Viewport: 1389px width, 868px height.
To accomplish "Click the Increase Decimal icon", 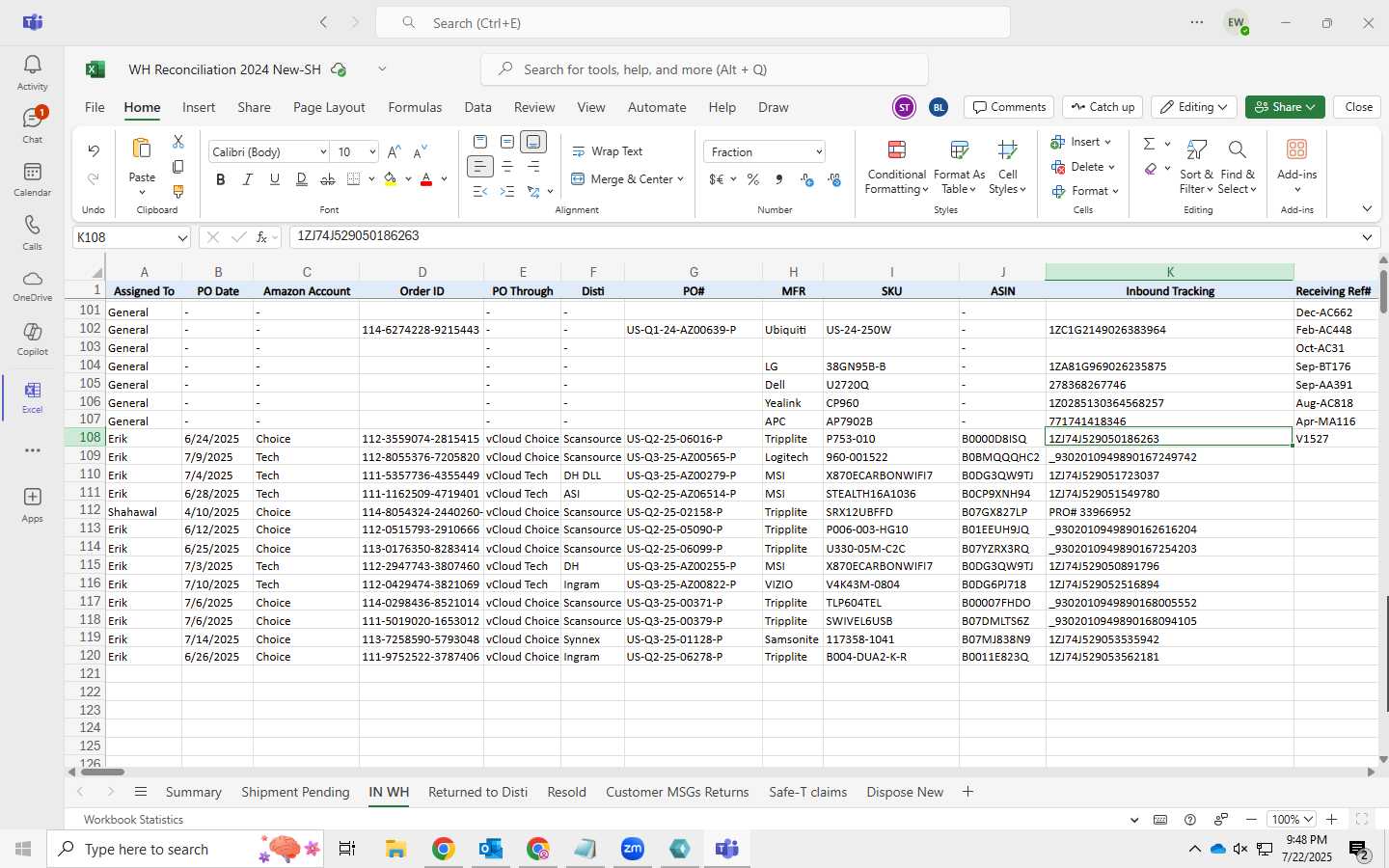I will pyautogui.click(x=807, y=179).
